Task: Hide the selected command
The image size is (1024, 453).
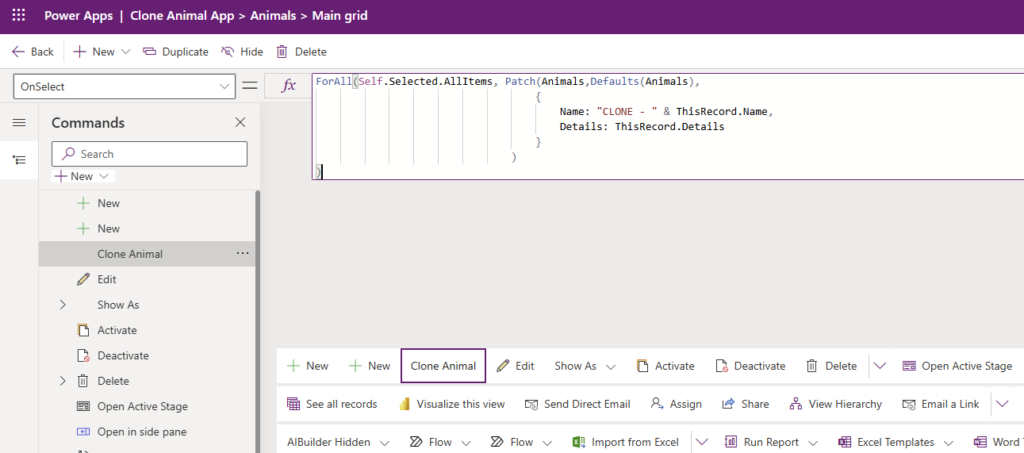Action: click(x=242, y=52)
